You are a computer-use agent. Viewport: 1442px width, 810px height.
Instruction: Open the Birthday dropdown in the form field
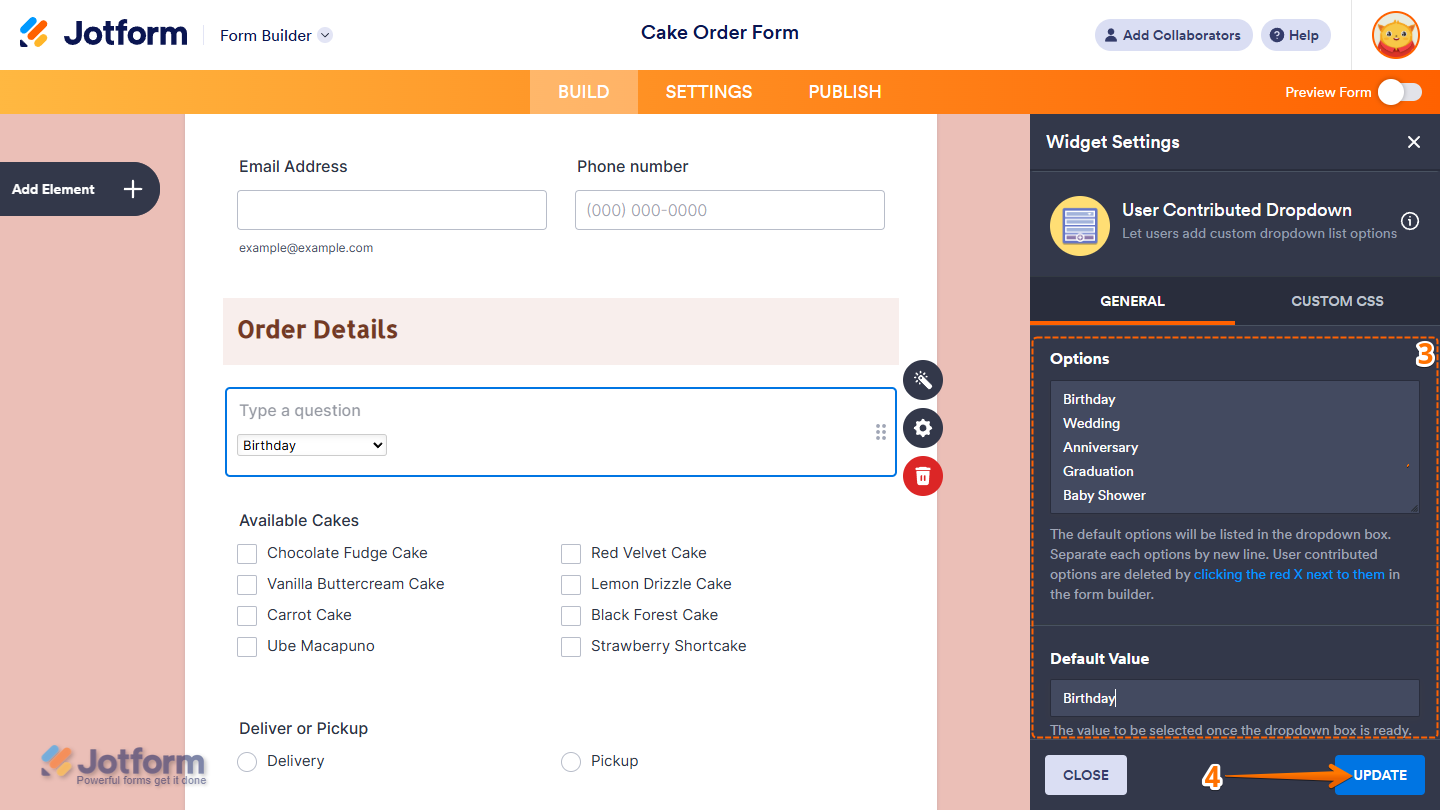pyautogui.click(x=311, y=445)
